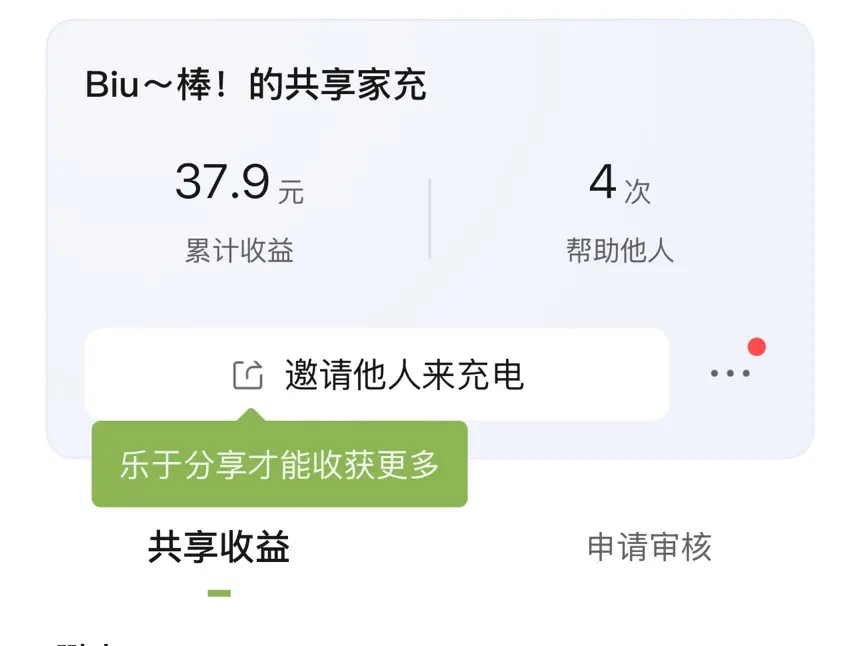This screenshot has width=860, height=646.
Task: Tap the divider between earnings and help count
Action: 429,218
